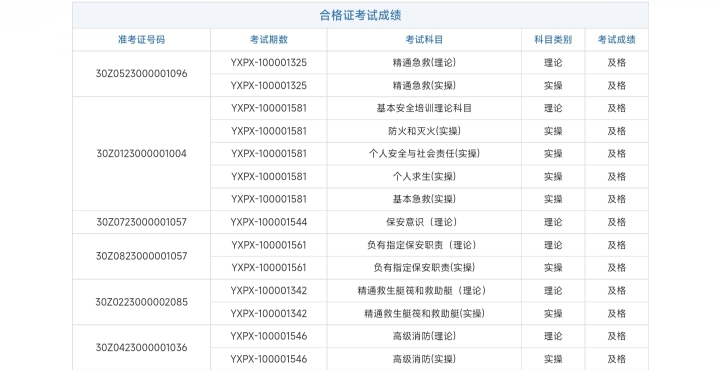This screenshot has height=370, width=720.
Task: Click the 精通急救(理论) subject cell
Action: (x=424, y=62)
